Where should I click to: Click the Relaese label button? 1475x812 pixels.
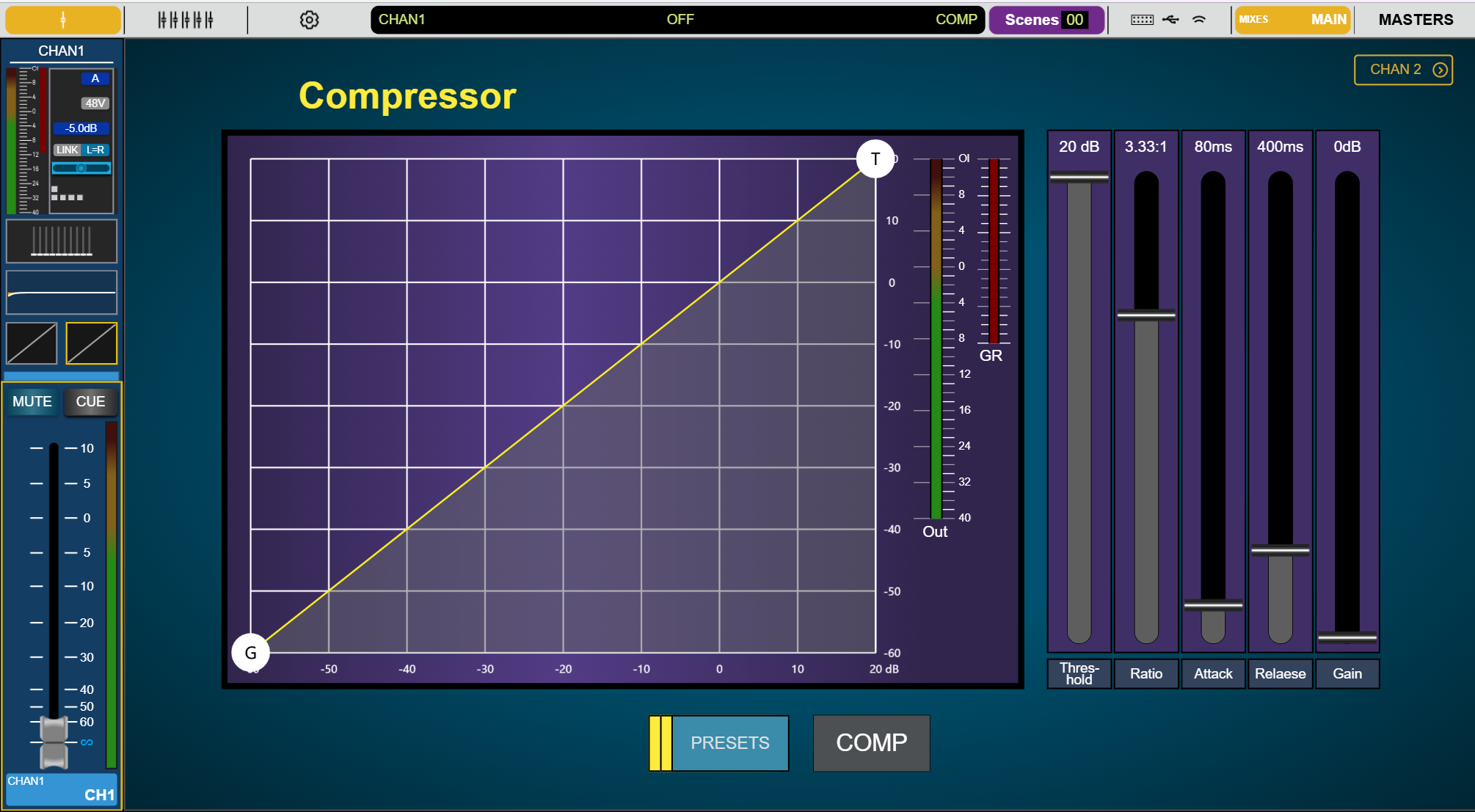[1281, 673]
